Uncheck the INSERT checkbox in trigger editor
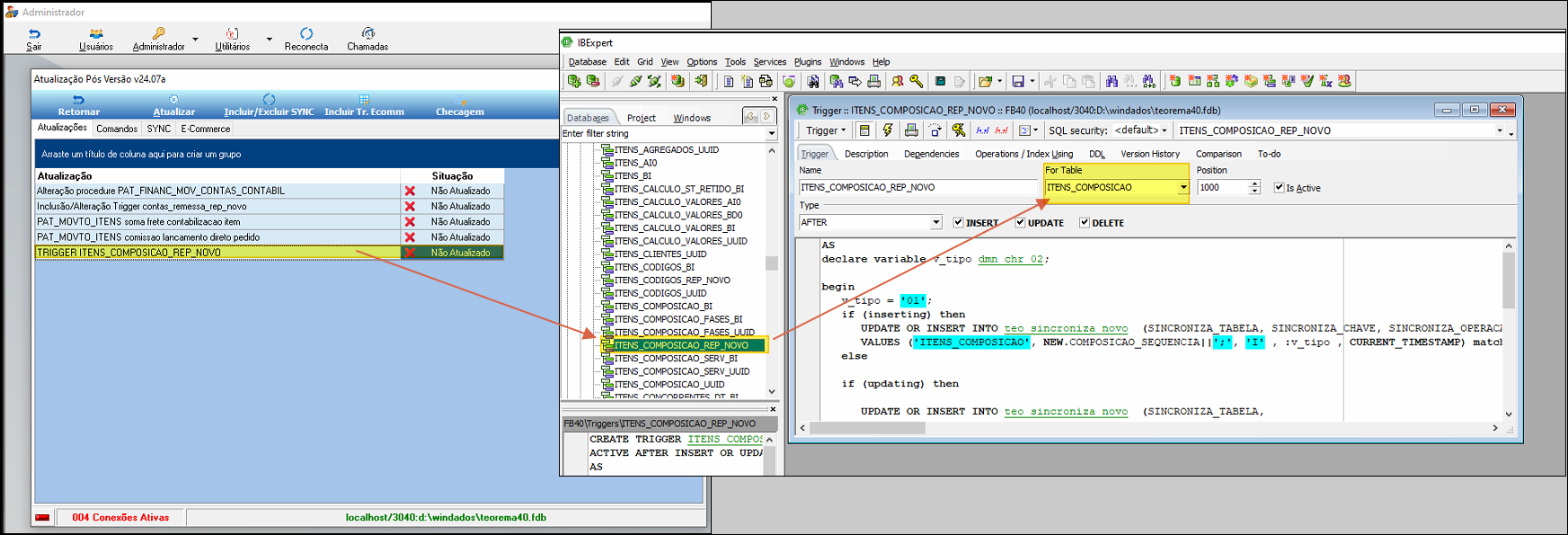 (x=958, y=223)
